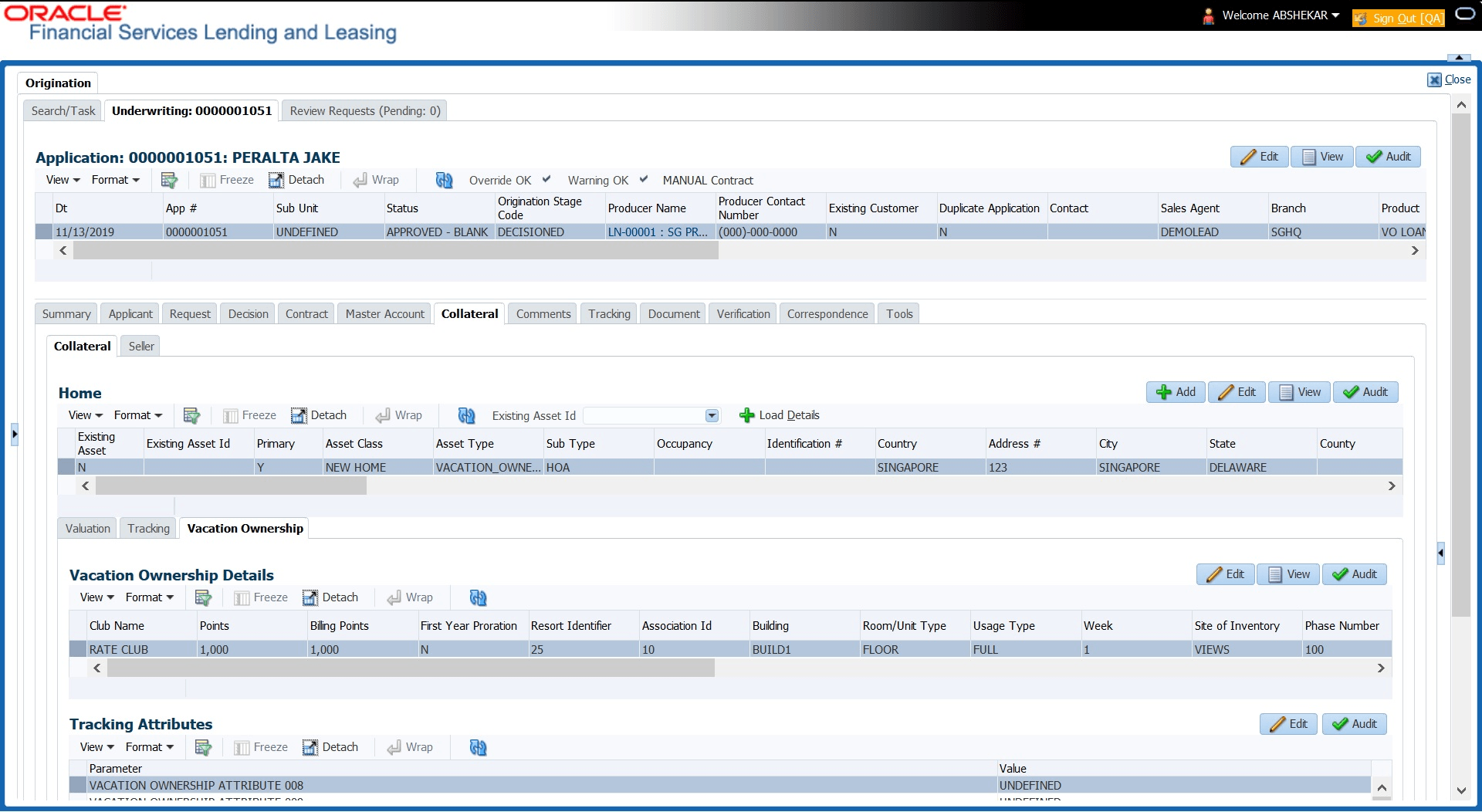Click Wrap in the Application toolbar

click(x=376, y=180)
